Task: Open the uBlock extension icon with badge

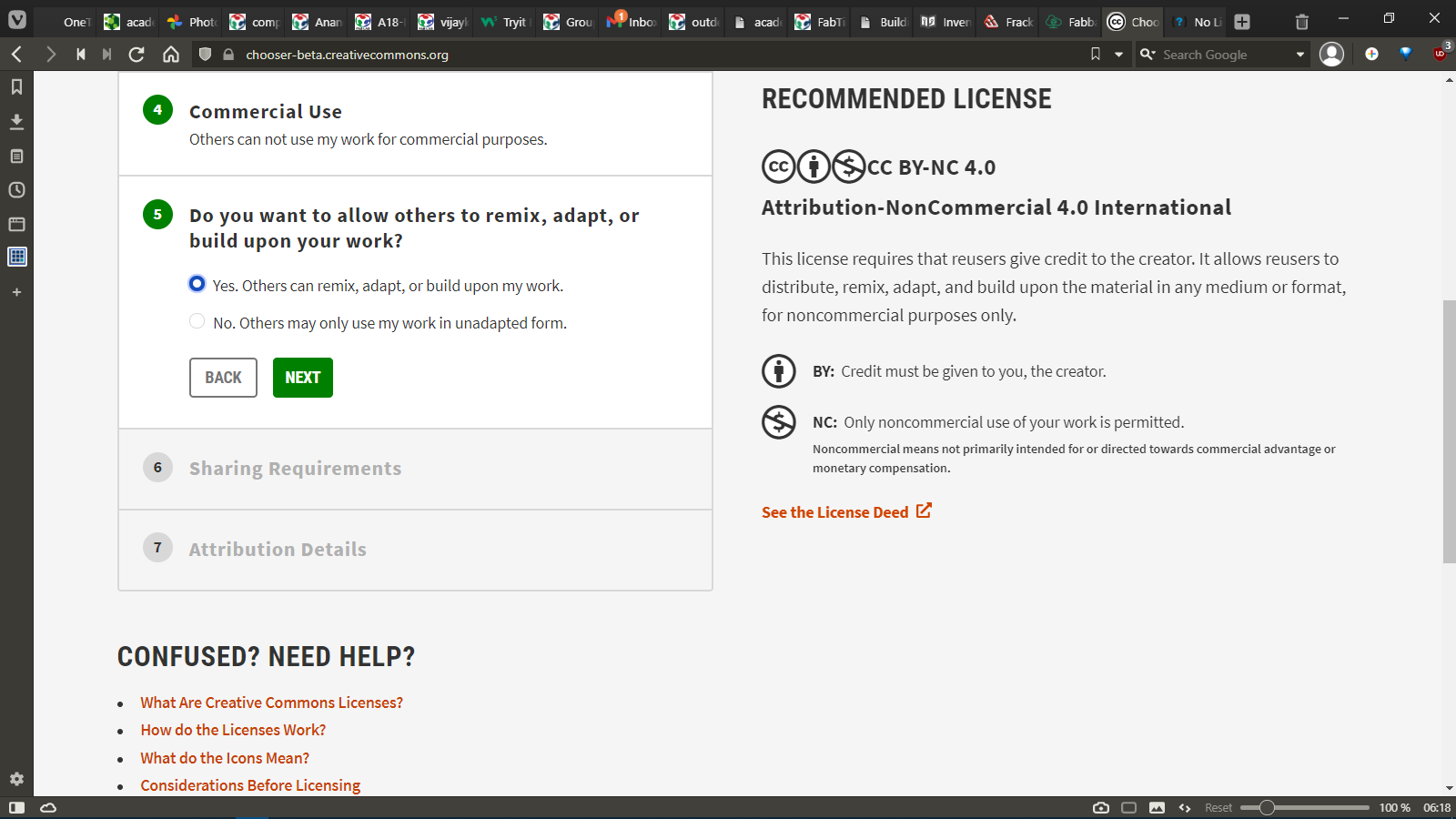Action: click(x=1441, y=53)
